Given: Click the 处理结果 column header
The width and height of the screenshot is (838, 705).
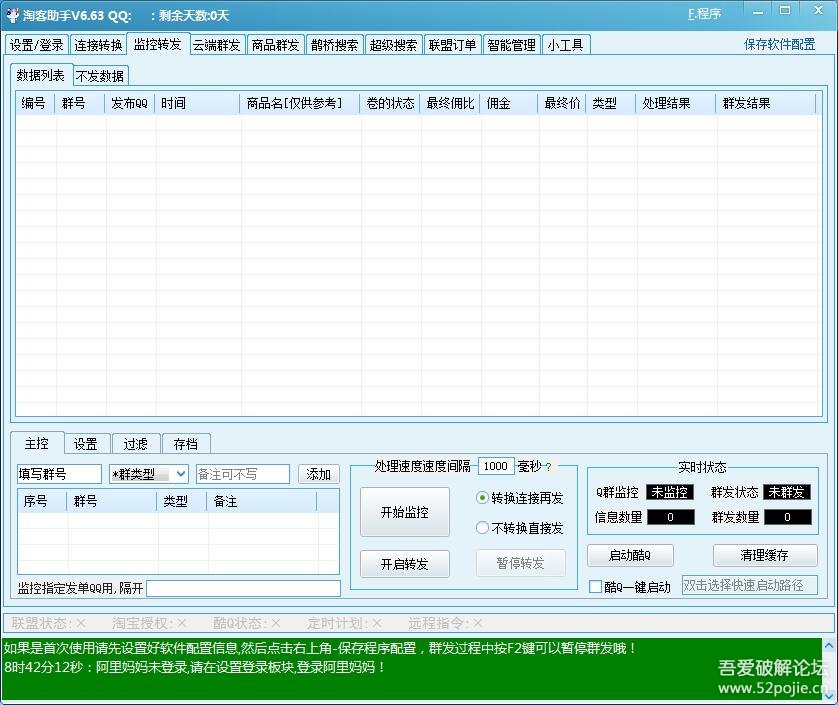Looking at the screenshot, I should pos(675,103).
